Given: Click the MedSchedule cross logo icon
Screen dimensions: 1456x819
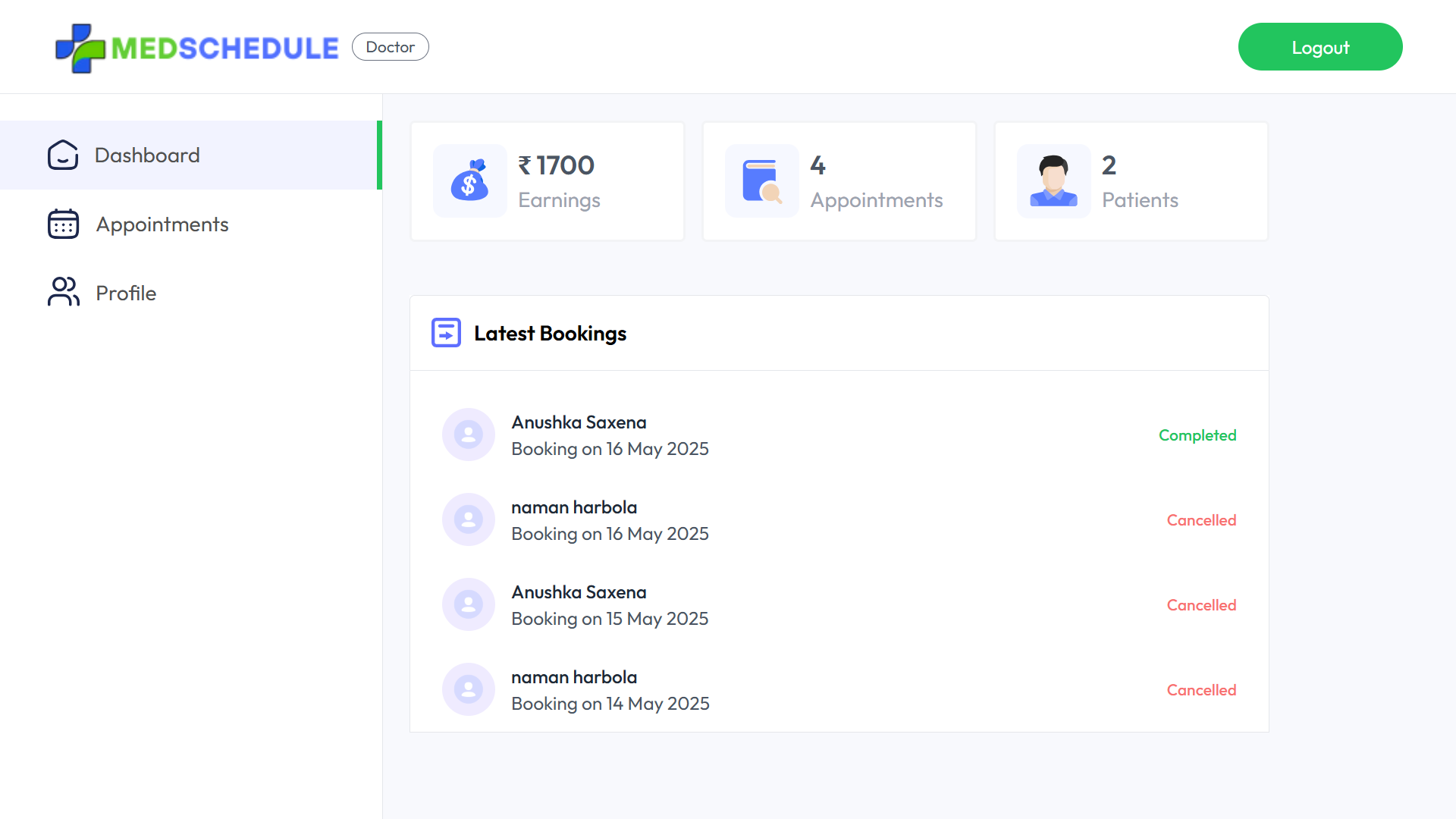Looking at the screenshot, I should pos(80,48).
